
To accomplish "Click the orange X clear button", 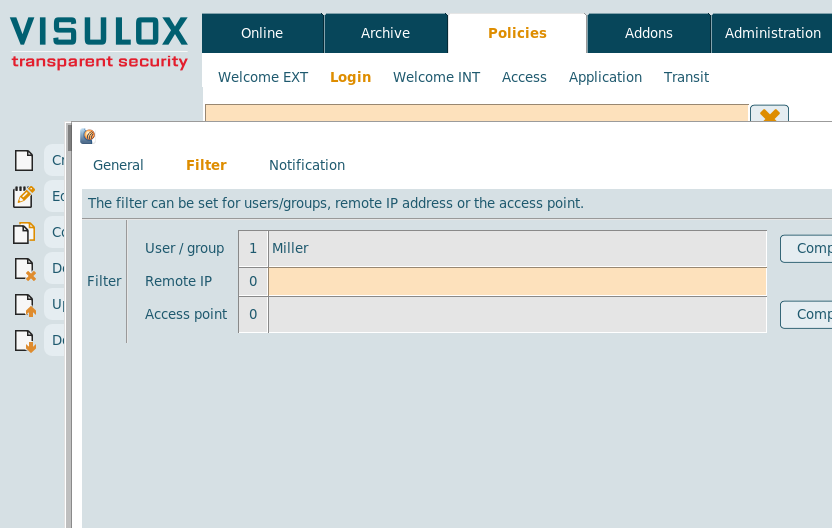I will pos(769,115).
